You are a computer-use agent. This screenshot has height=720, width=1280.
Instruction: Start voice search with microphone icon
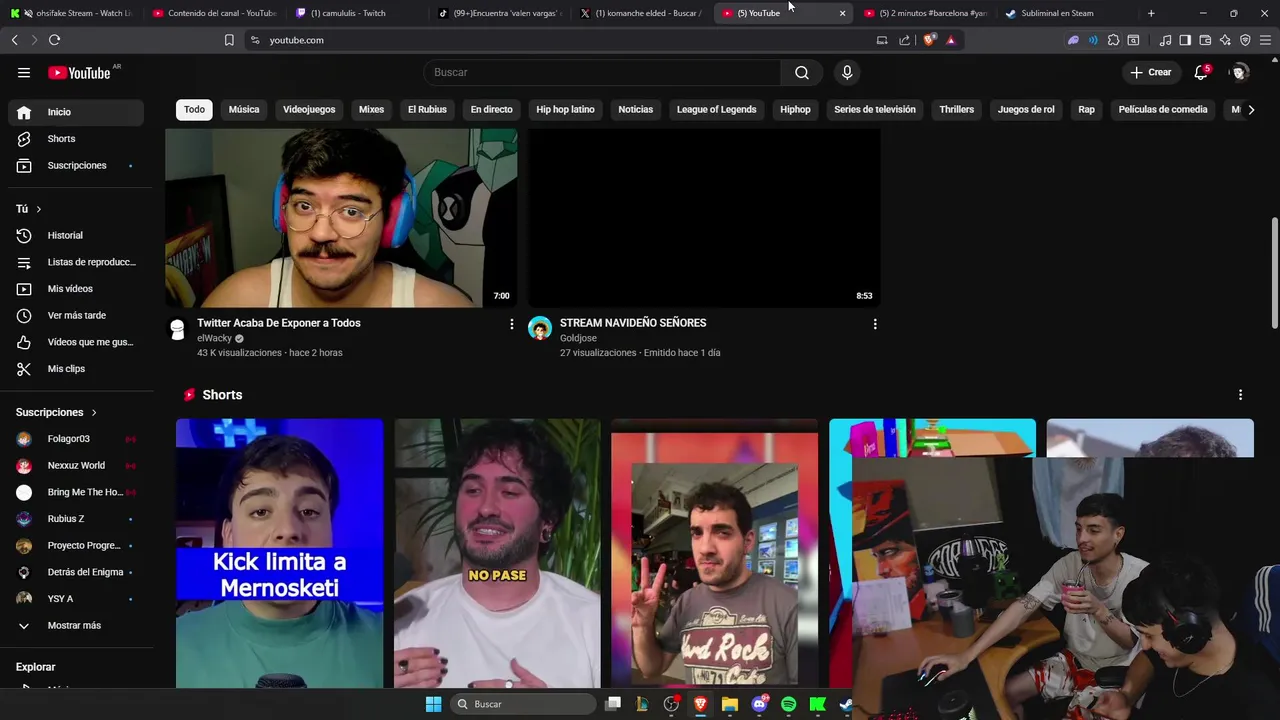847,72
